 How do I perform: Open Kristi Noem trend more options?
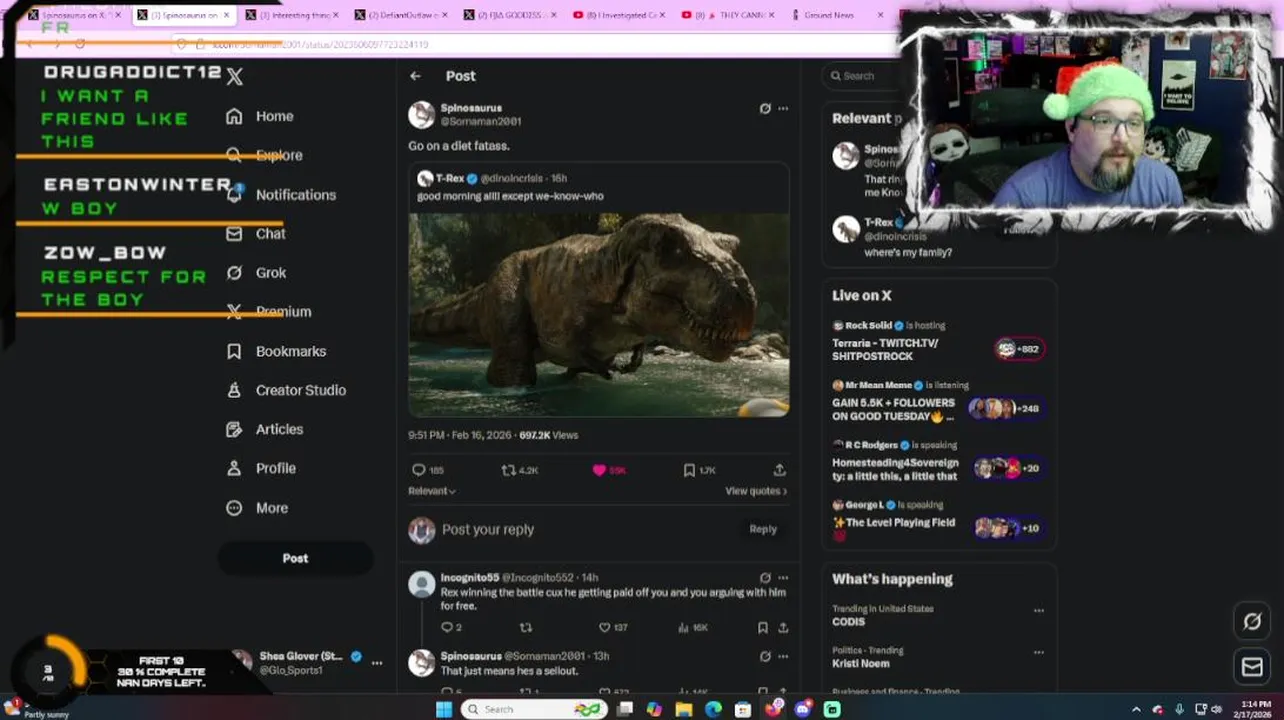click(x=1039, y=652)
